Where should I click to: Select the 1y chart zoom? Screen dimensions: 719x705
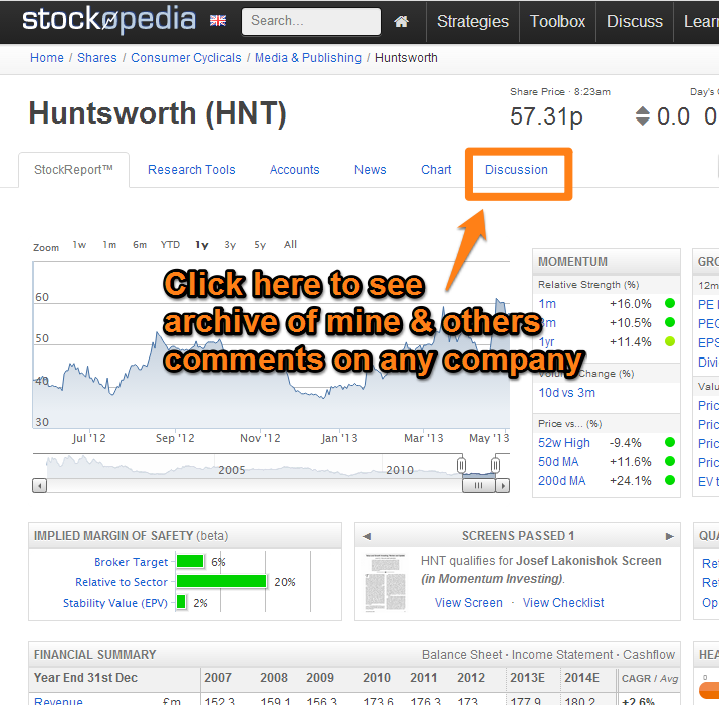point(202,245)
